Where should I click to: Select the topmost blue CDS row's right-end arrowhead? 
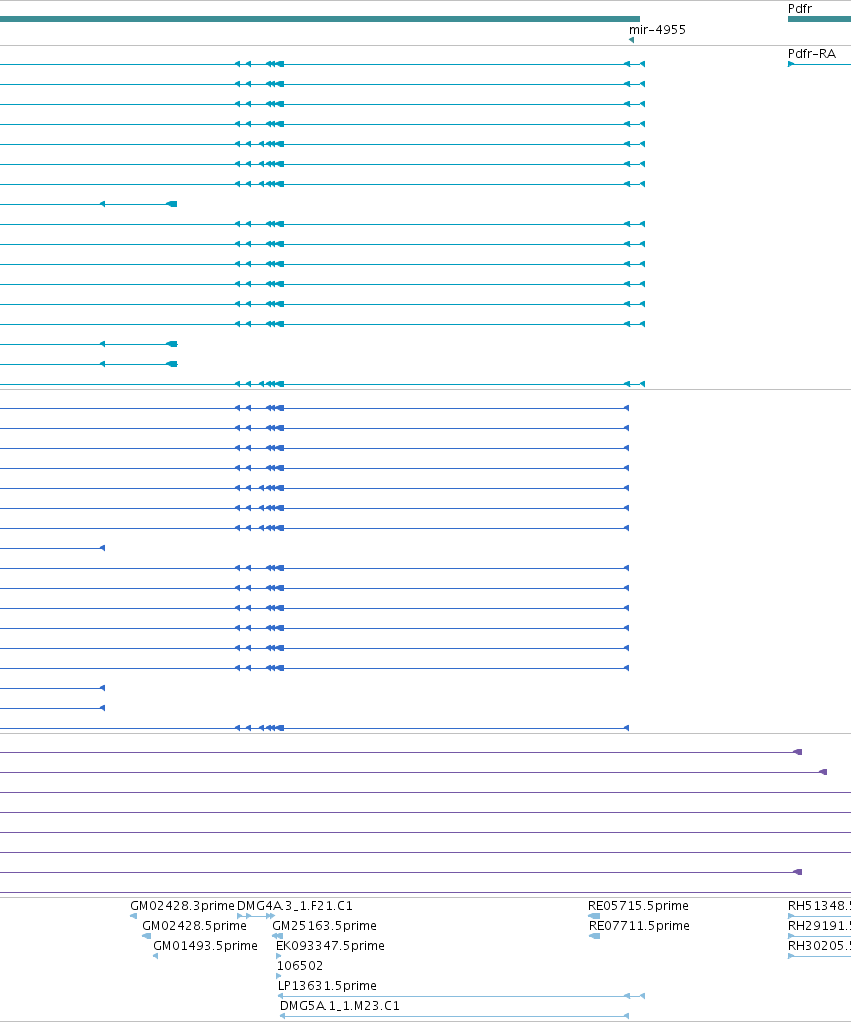[x=626, y=408]
